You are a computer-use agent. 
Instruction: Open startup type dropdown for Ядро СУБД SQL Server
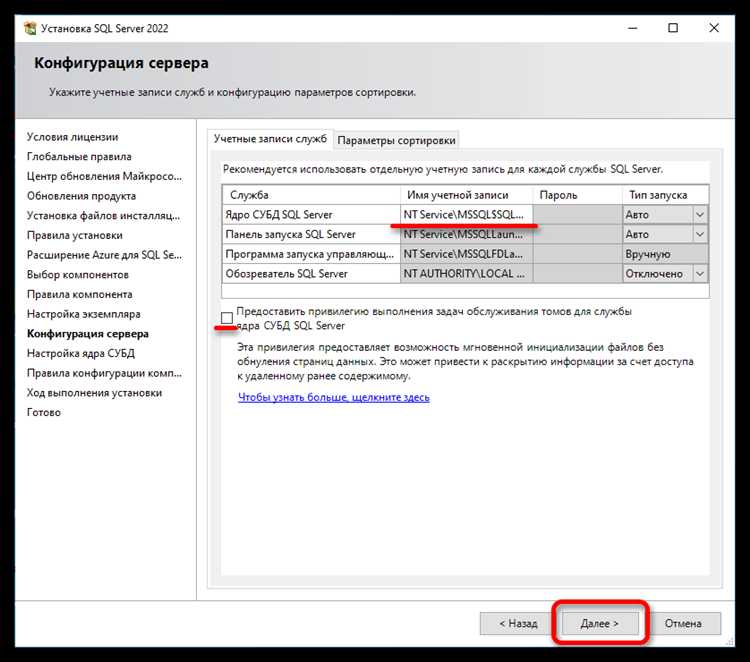(x=699, y=214)
